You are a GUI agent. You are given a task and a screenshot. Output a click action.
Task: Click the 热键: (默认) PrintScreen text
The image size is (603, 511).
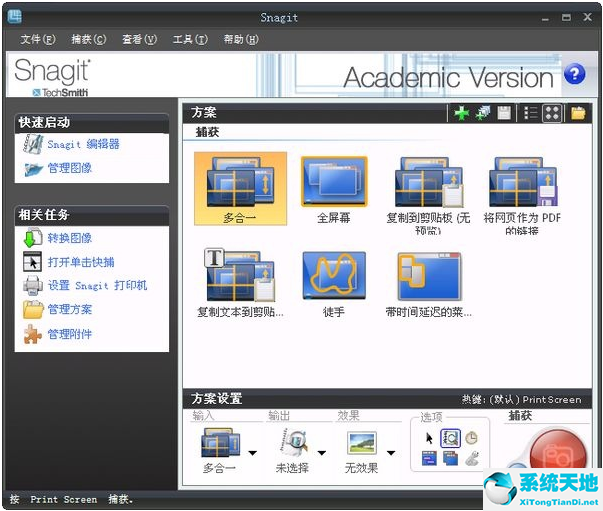(x=522, y=400)
